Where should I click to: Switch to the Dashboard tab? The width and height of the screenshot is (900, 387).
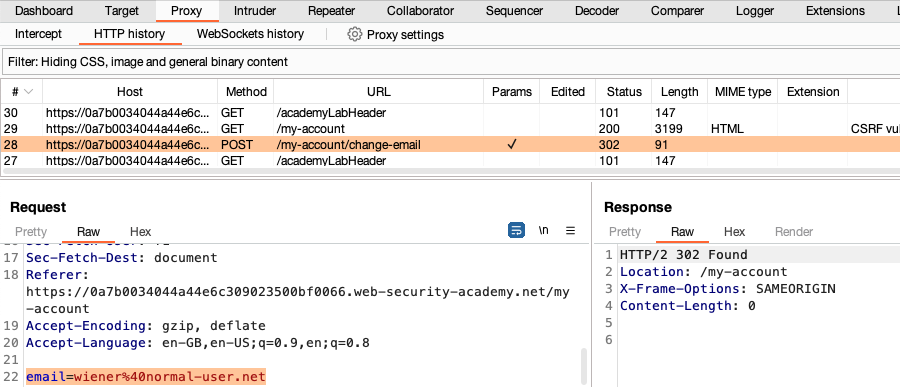pos(44,10)
